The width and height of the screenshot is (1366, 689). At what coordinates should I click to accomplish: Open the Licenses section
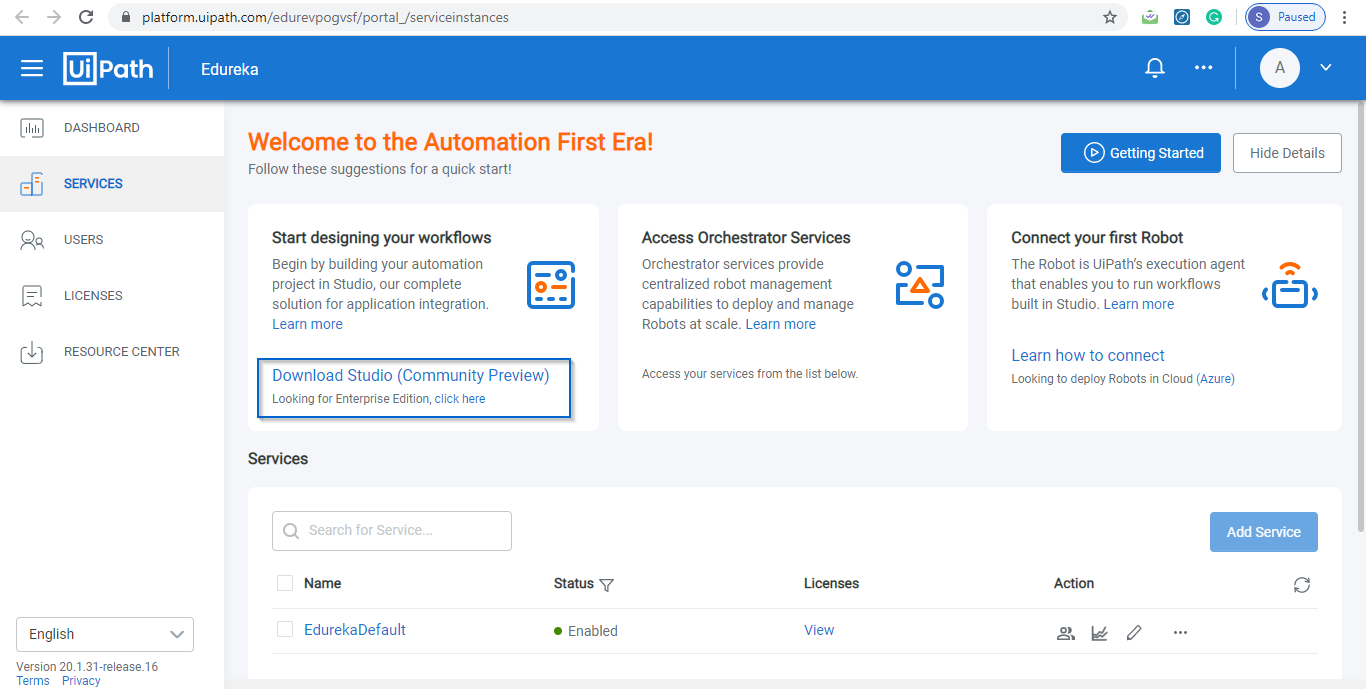point(112,296)
